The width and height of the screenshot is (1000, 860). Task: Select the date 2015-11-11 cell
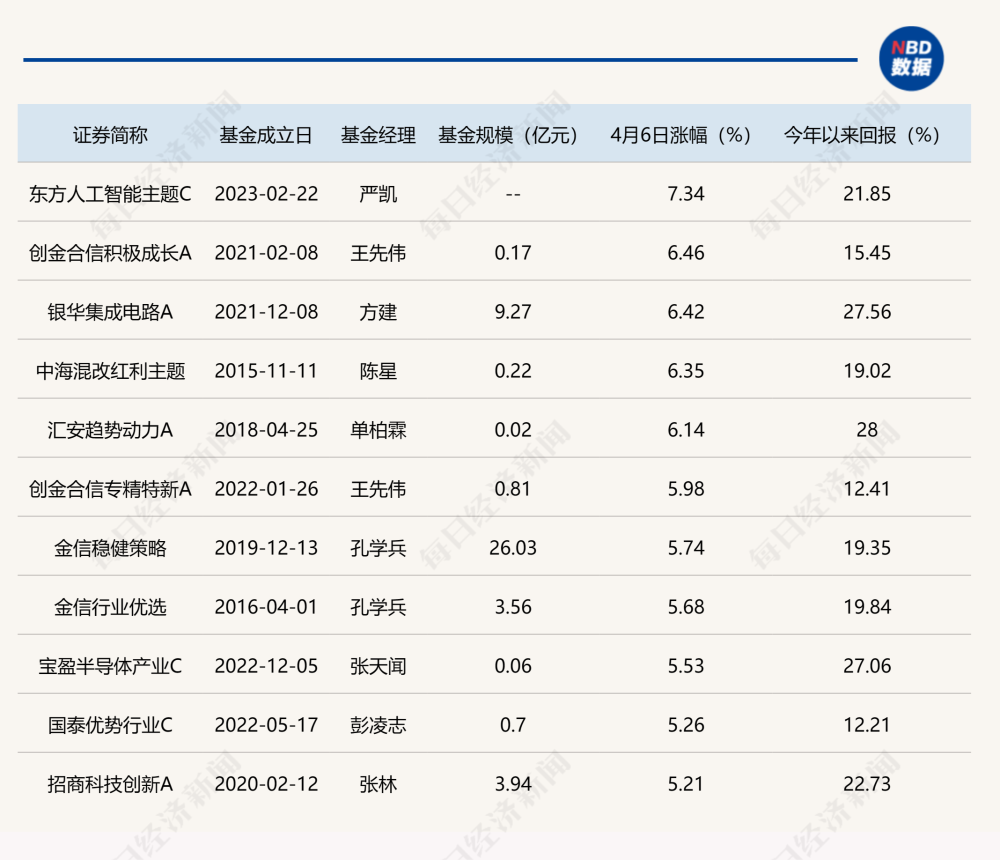coord(266,371)
